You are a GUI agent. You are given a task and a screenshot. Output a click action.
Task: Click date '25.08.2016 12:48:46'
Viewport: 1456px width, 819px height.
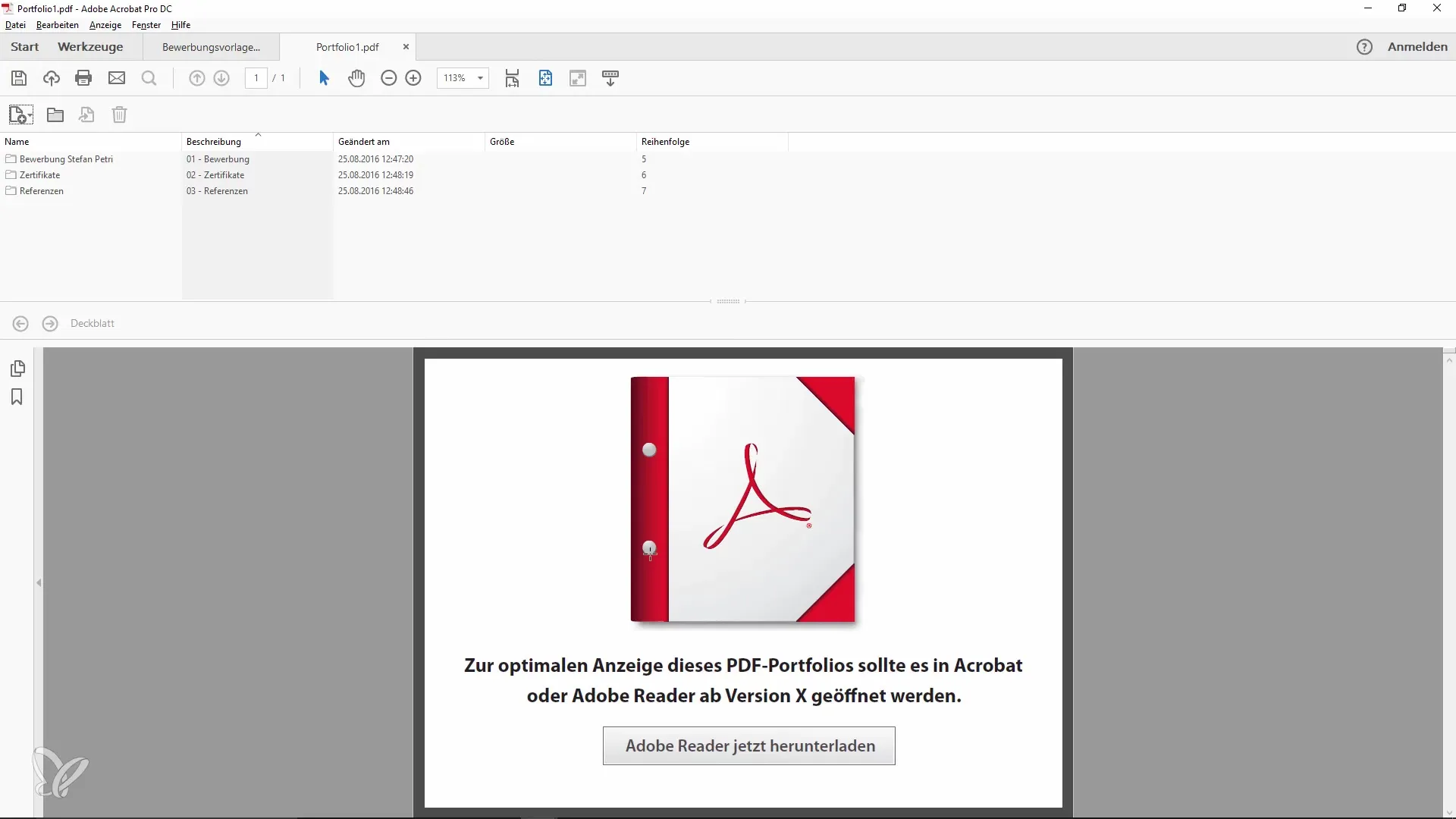(x=375, y=191)
